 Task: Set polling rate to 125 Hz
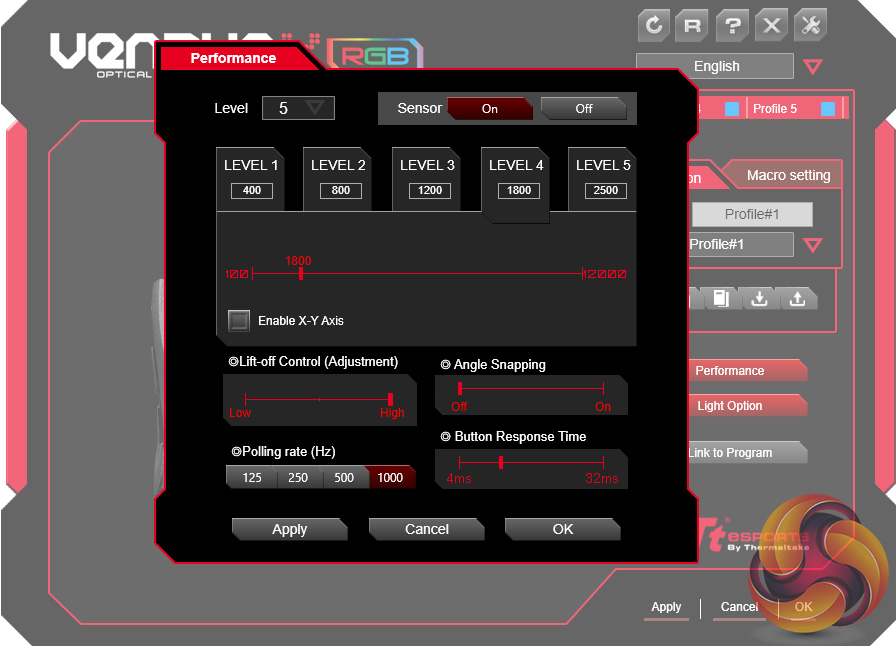pyautogui.click(x=251, y=477)
